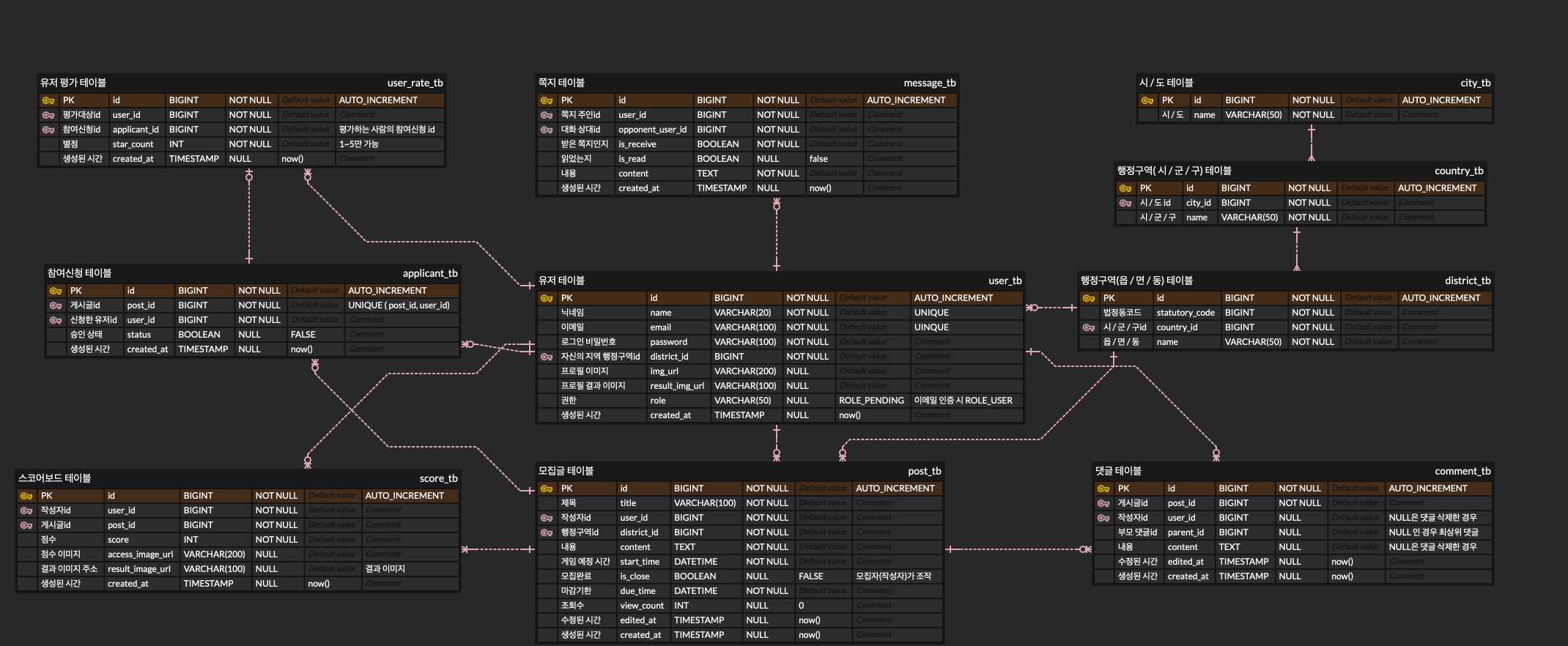Click the PK key icon in district_tb
The image size is (1568, 646).
1089,298
